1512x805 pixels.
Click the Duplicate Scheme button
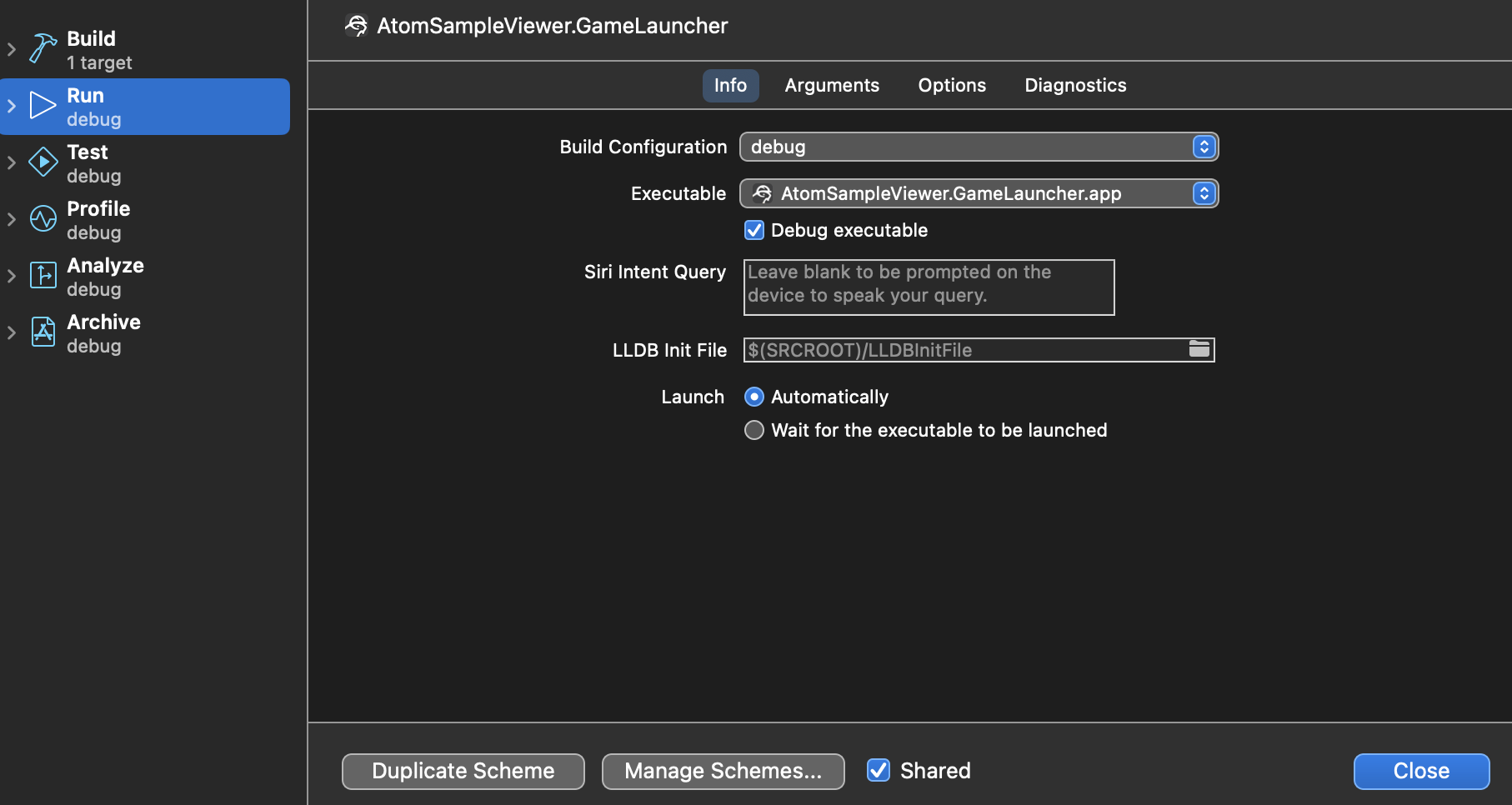[463, 771]
